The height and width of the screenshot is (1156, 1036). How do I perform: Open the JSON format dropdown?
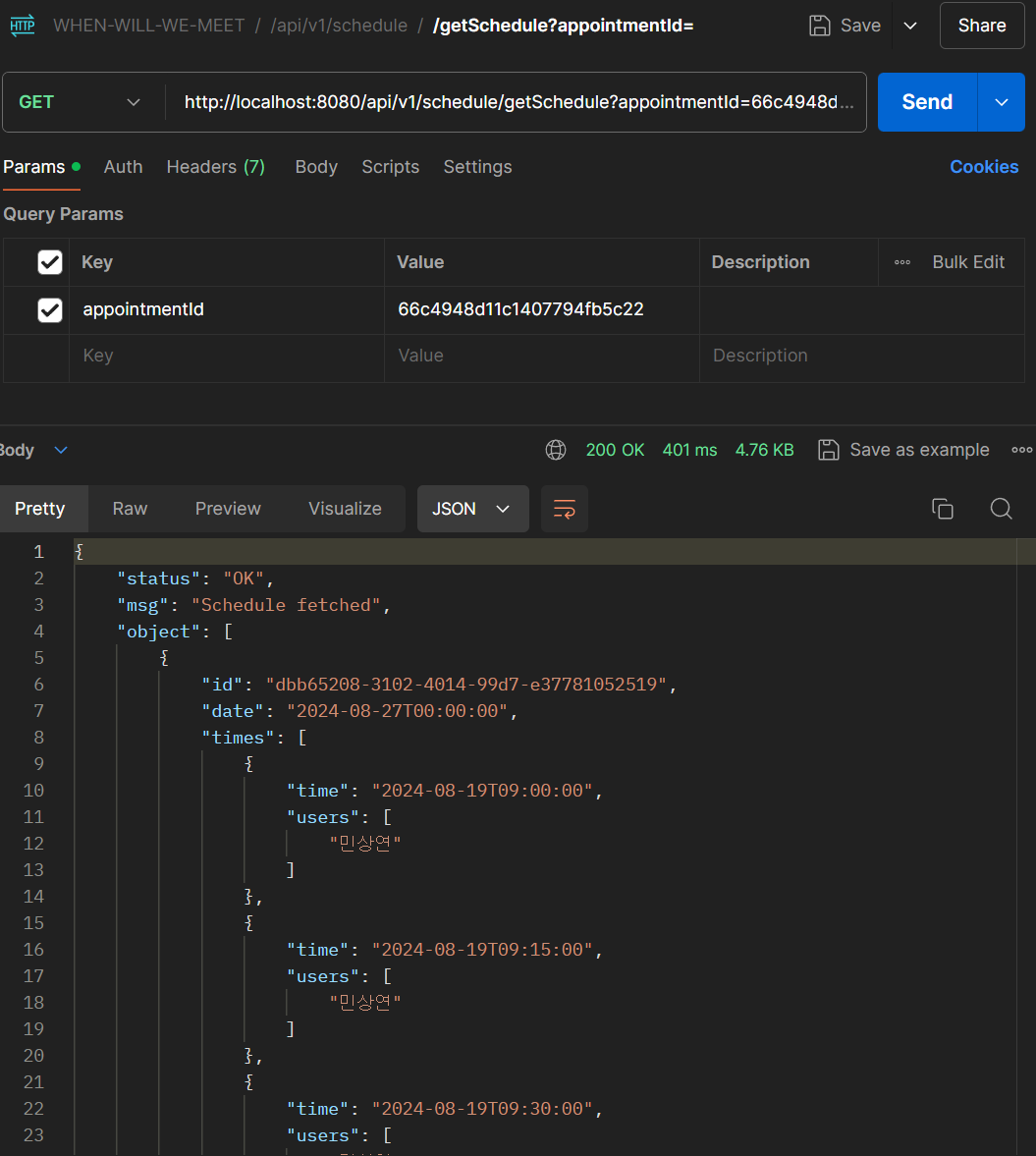click(472, 509)
